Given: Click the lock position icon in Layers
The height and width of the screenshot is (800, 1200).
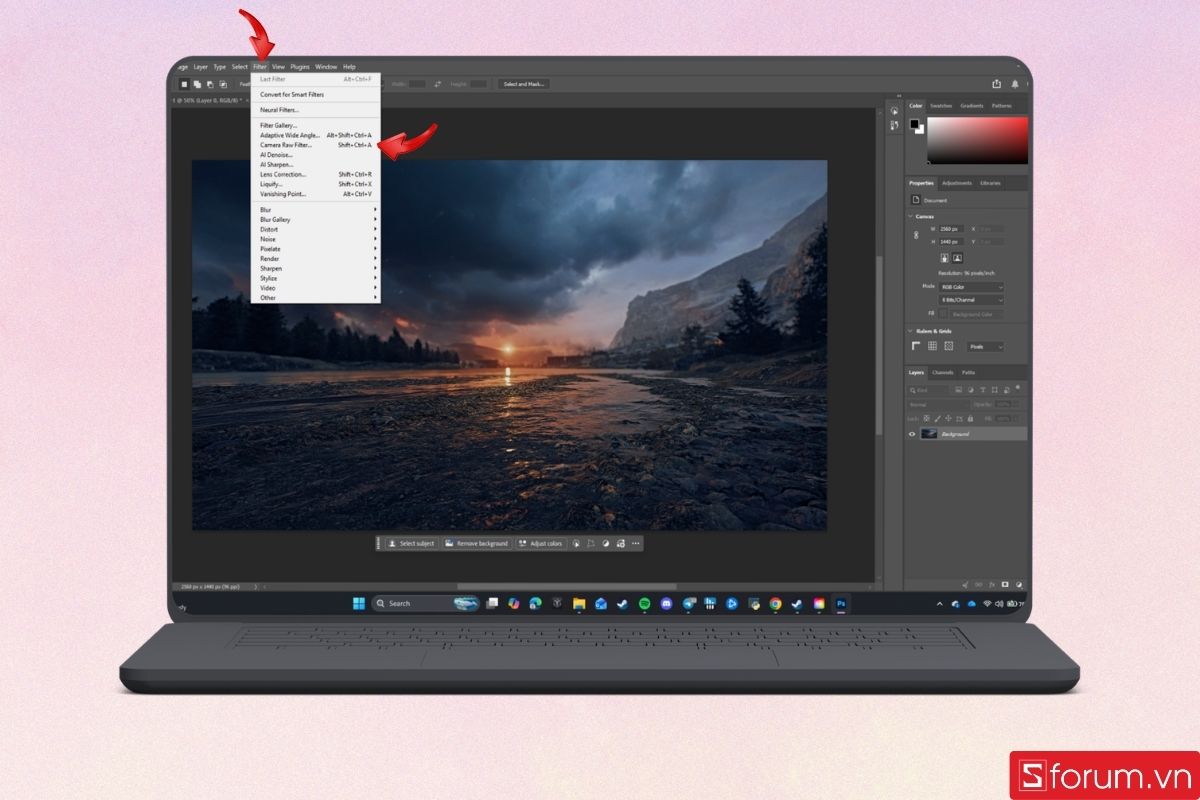Looking at the screenshot, I should [948, 418].
